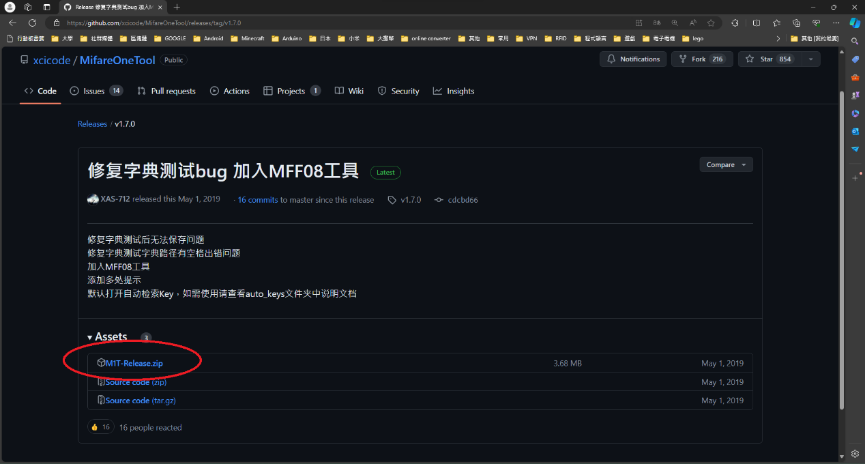Open the browser extensions puzzle icon
Viewport: 865px width, 464px height.
pyautogui.click(x=735, y=23)
